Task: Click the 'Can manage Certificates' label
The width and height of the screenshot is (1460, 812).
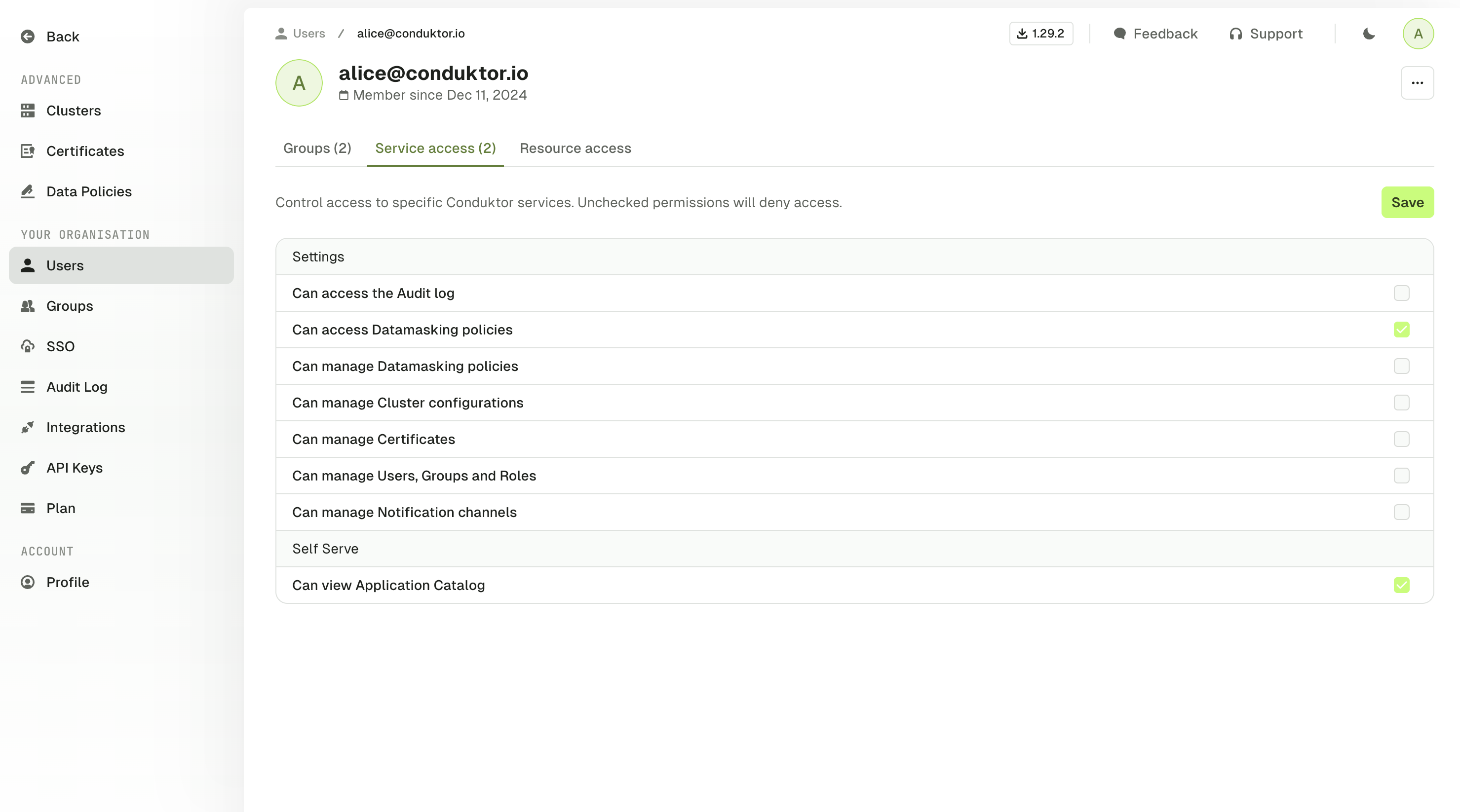Action: pyautogui.click(x=374, y=439)
